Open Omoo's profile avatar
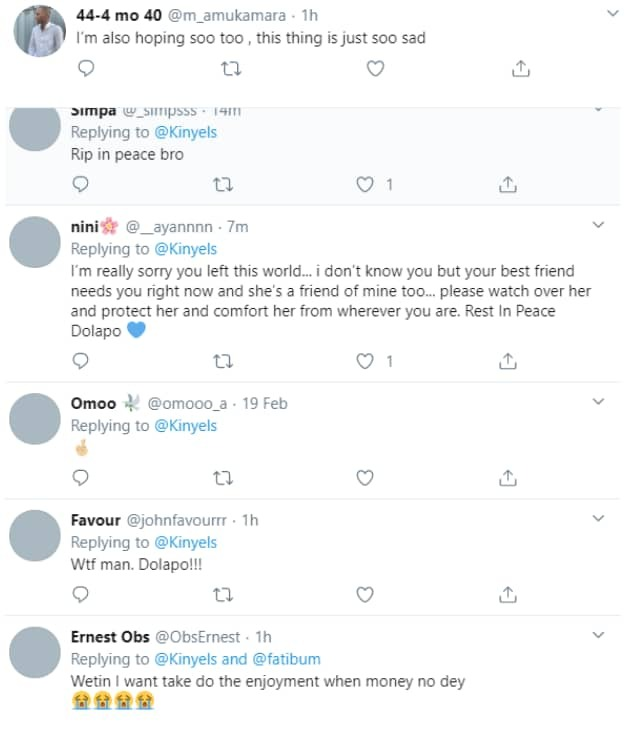The height and width of the screenshot is (729, 633). coord(35,419)
